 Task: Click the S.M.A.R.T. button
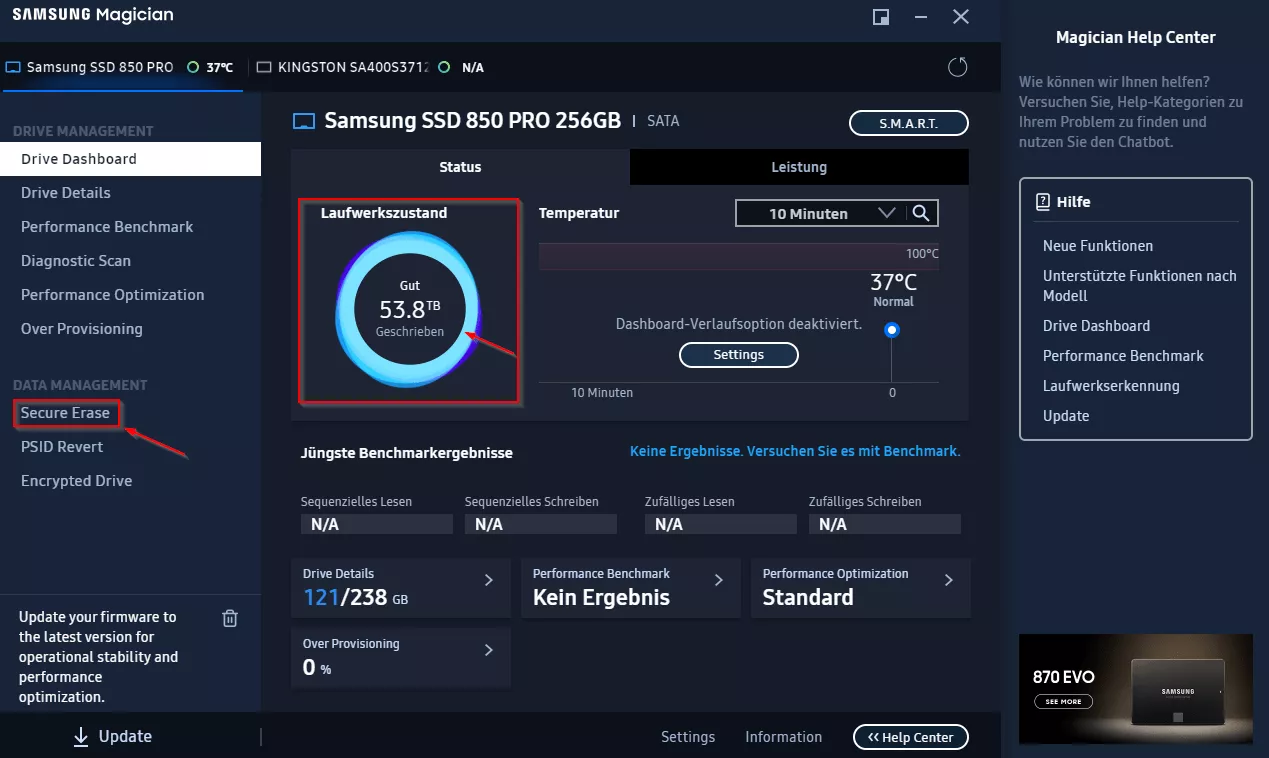click(909, 123)
